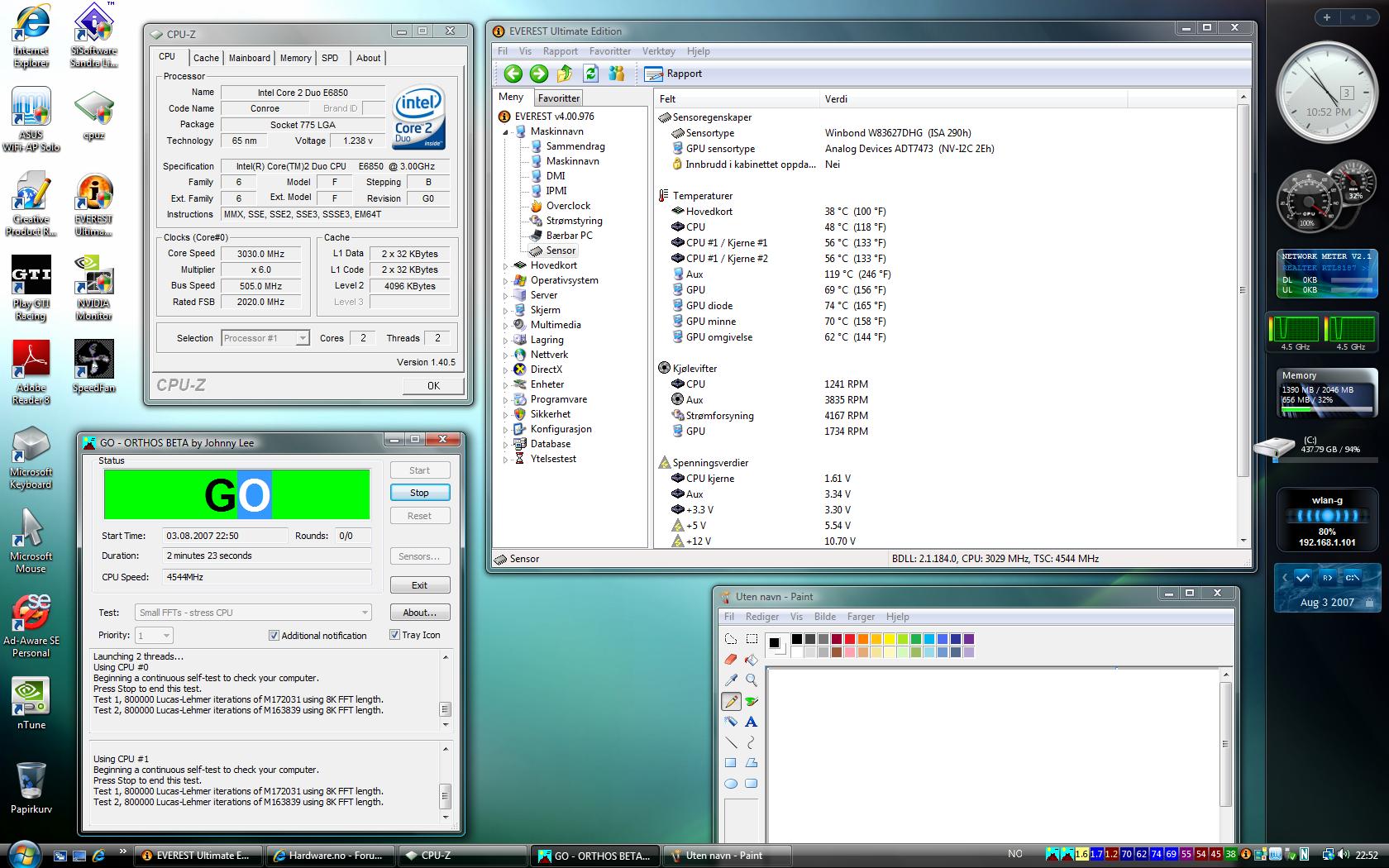Image resolution: width=1389 pixels, height=868 pixels.
Task: Select Strømstyring tree item
Action: [x=574, y=221]
